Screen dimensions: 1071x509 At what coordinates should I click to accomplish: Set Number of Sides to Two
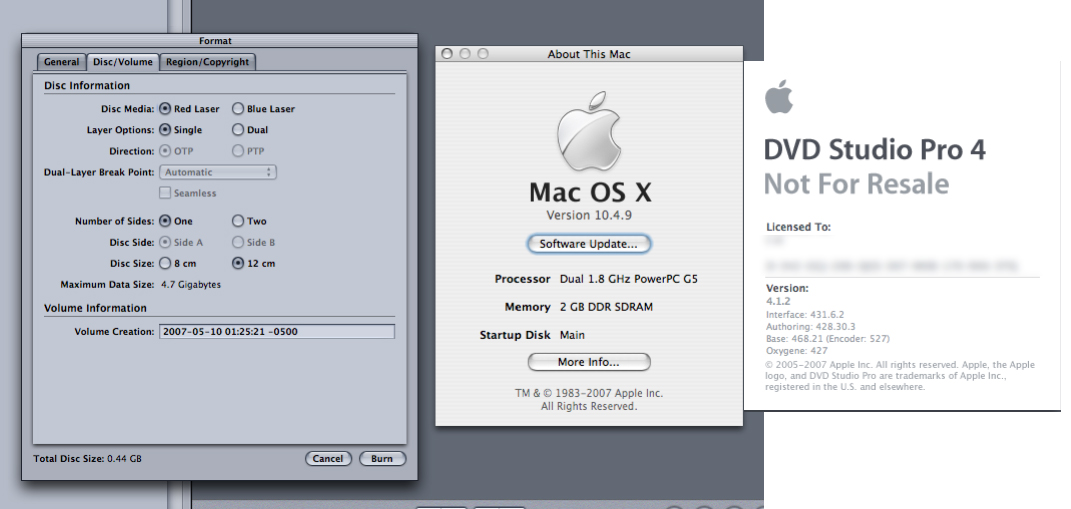[x=238, y=221]
